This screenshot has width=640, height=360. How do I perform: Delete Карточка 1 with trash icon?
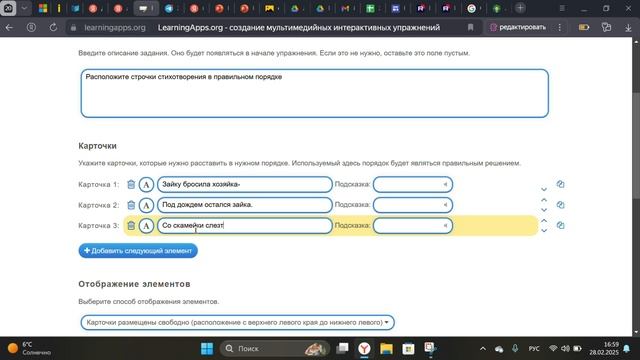[131, 184]
